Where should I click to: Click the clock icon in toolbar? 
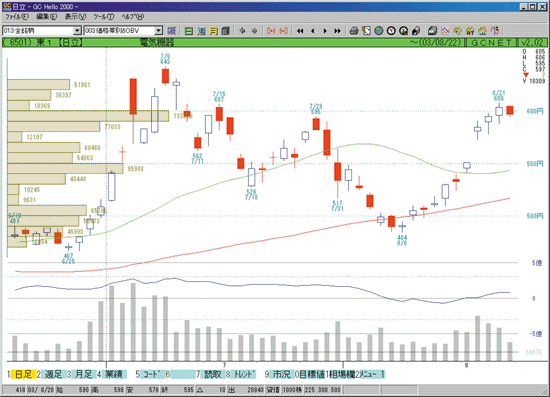391,31
